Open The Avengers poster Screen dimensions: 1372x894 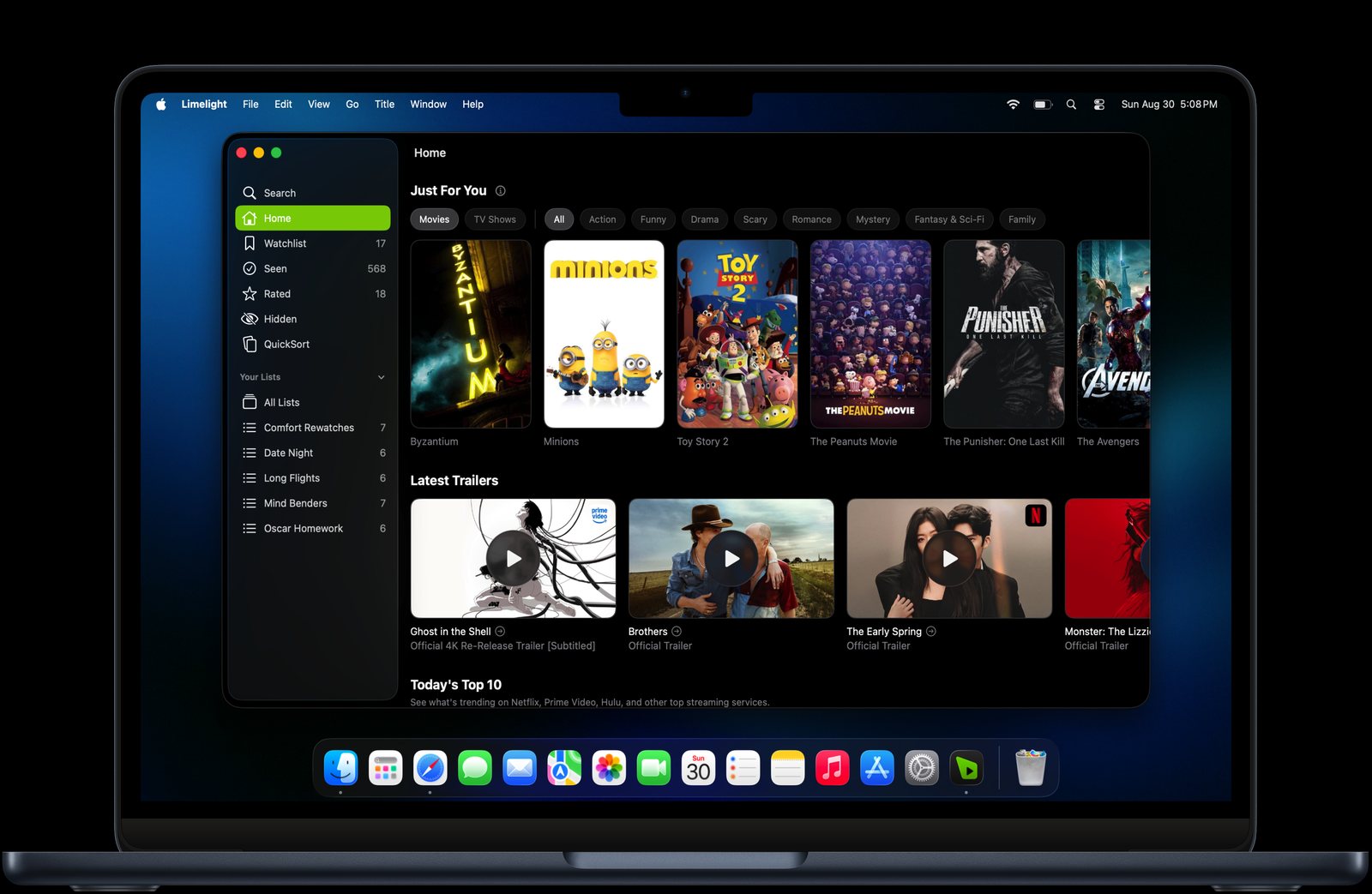(1113, 334)
